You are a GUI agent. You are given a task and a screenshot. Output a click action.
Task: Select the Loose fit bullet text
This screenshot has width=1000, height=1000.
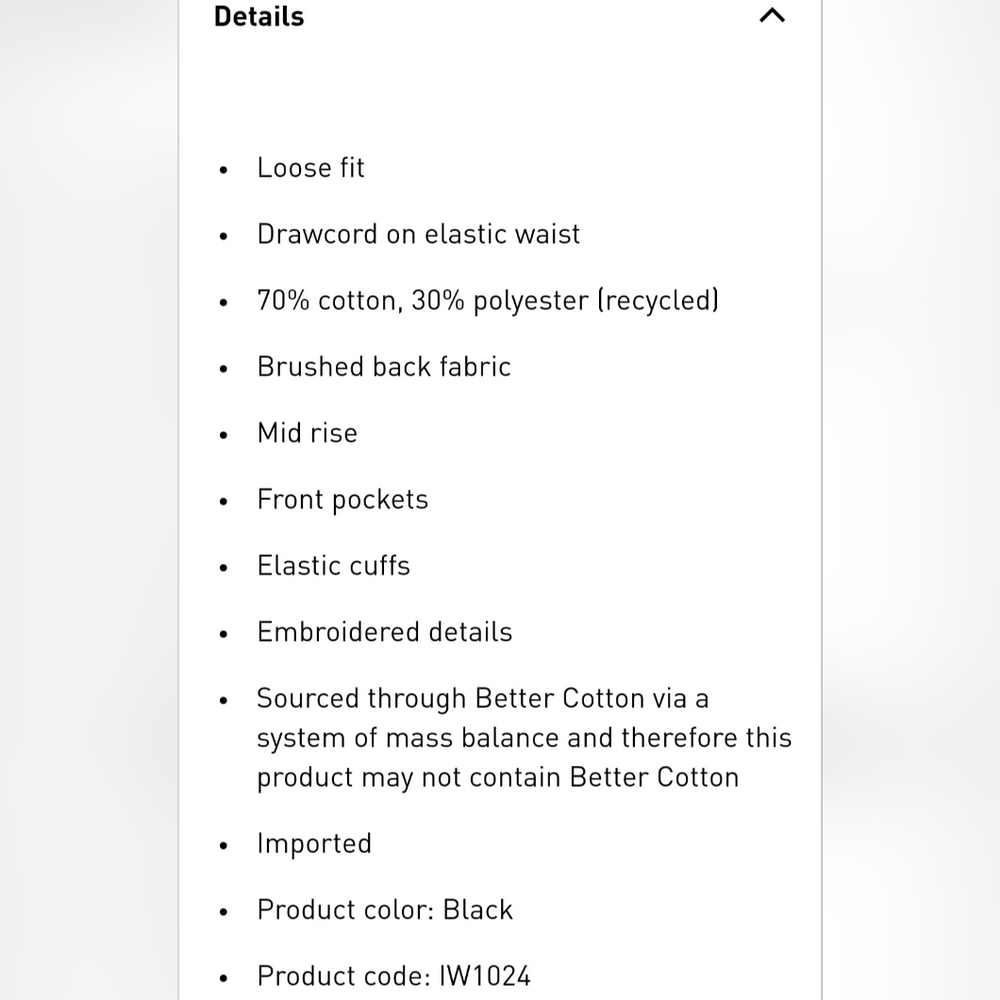pos(311,168)
